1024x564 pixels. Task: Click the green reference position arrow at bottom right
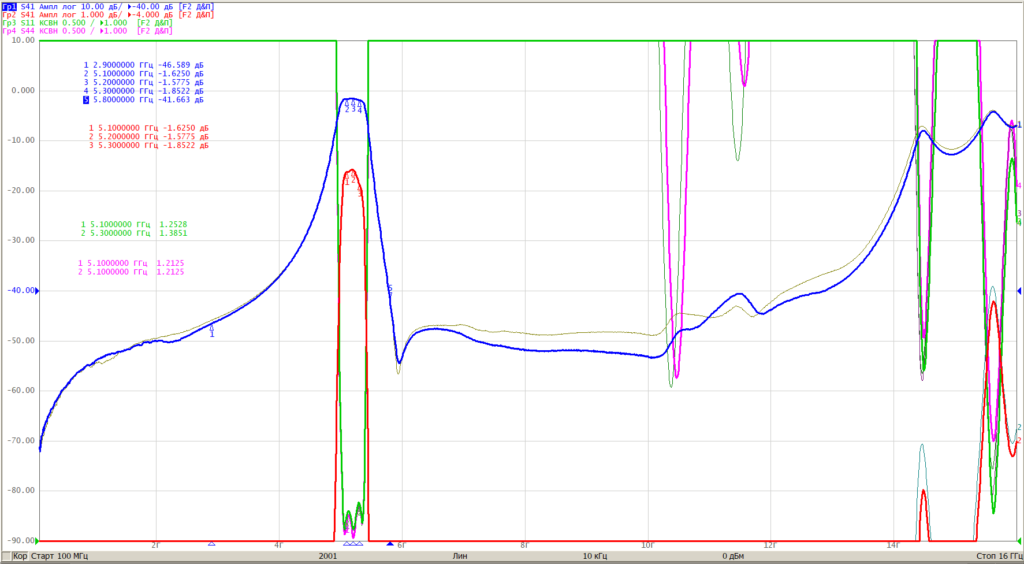pos(1020,541)
